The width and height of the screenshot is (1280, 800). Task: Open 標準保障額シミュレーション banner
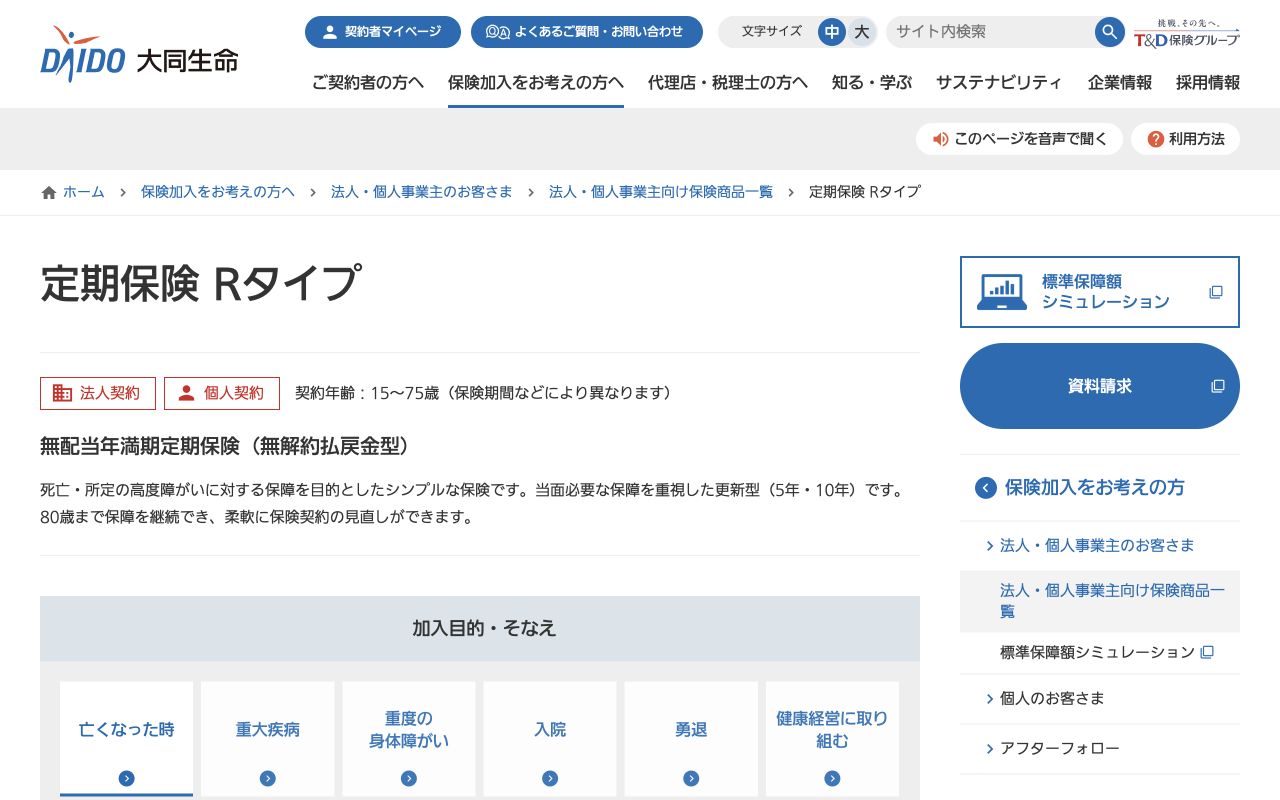pos(1100,292)
